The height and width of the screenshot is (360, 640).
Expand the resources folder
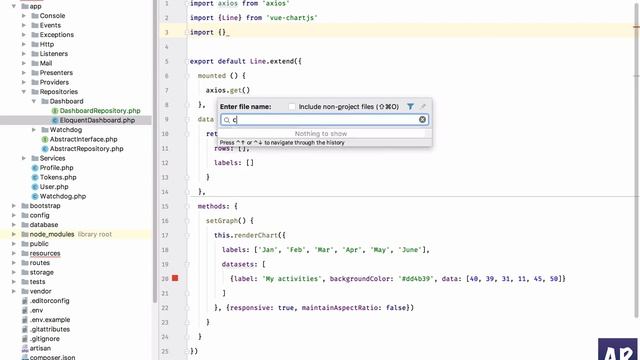pos(14,253)
